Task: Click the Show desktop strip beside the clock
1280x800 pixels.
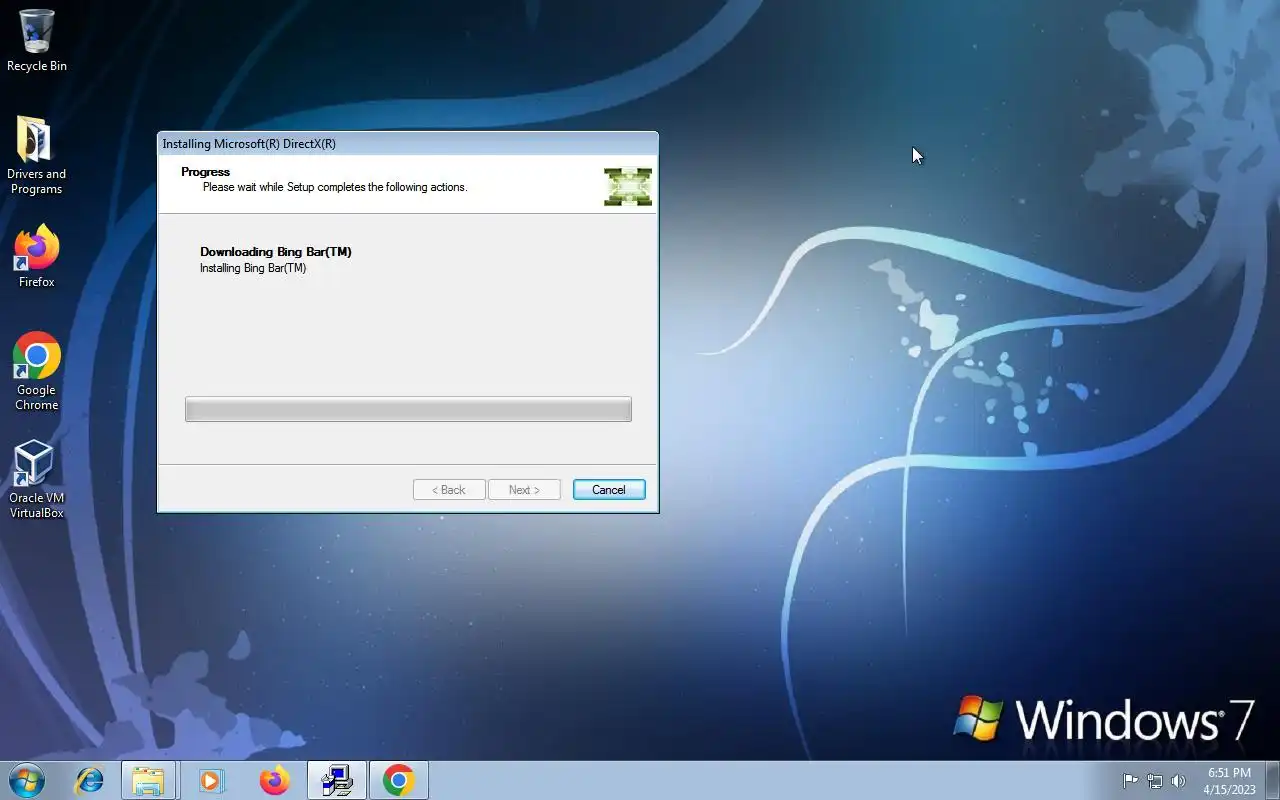Action: click(x=1272, y=781)
